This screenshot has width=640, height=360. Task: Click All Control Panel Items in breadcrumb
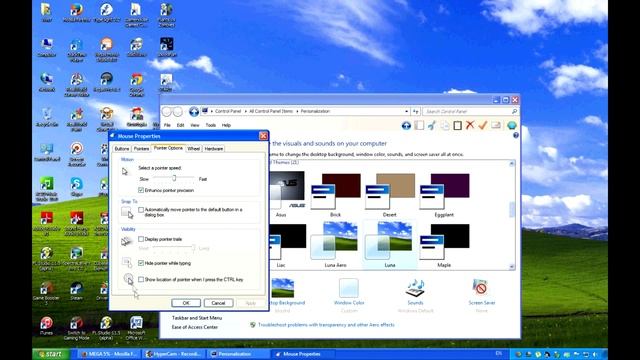[x=271, y=111]
